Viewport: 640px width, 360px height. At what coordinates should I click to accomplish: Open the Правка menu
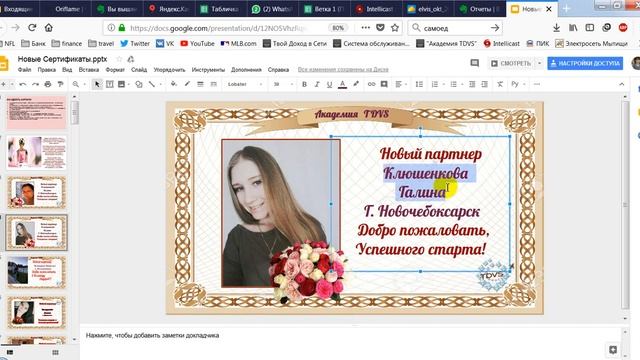coord(47,70)
